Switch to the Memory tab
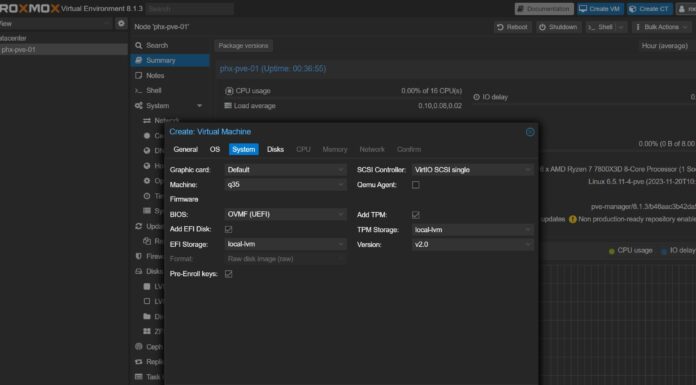This screenshot has width=696, height=385. pyautogui.click(x=335, y=149)
